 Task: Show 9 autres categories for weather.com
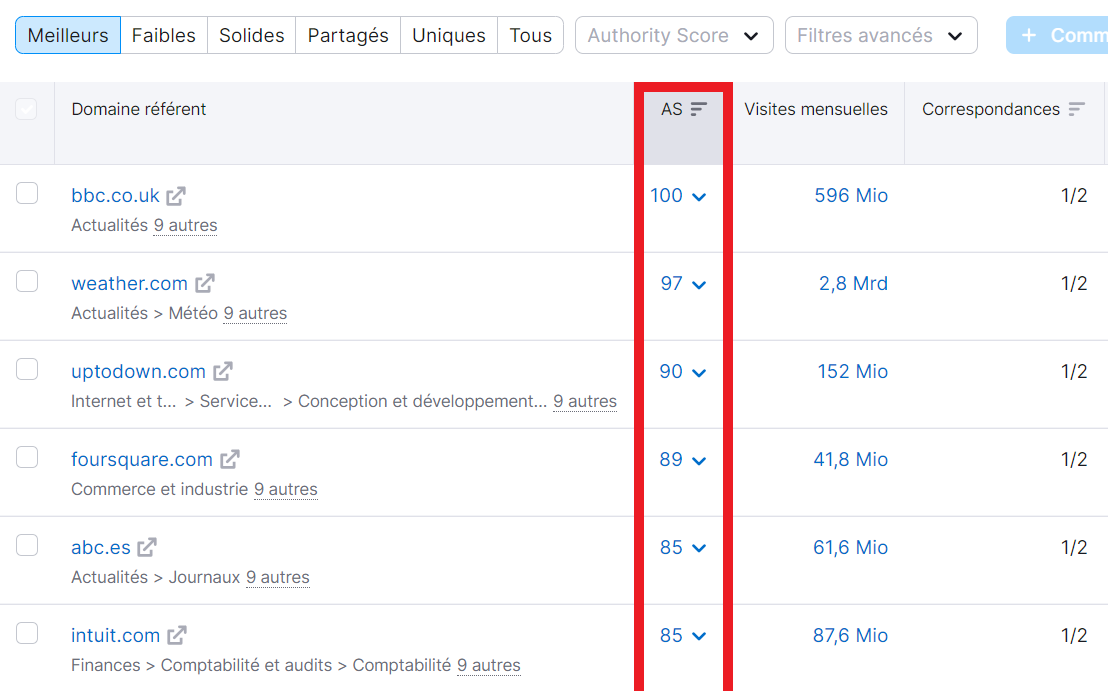point(256,313)
